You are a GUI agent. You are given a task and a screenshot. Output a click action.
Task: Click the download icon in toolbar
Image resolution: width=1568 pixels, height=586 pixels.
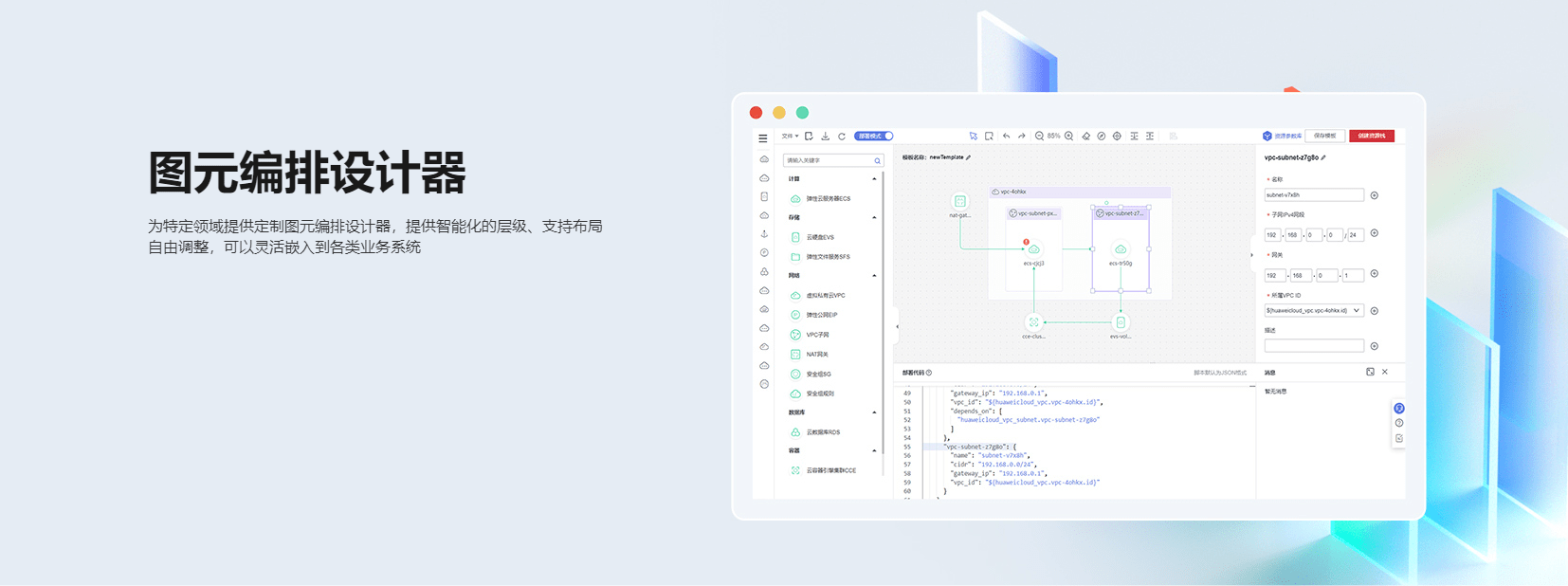point(826,137)
